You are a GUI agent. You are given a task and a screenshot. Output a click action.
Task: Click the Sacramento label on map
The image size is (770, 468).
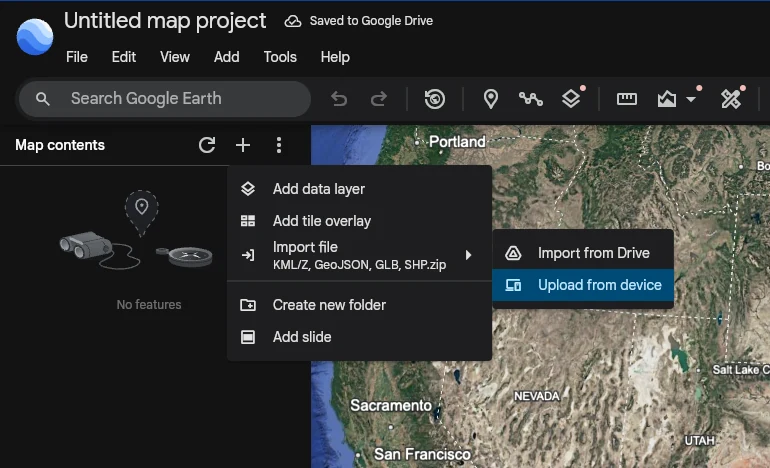click(391, 406)
